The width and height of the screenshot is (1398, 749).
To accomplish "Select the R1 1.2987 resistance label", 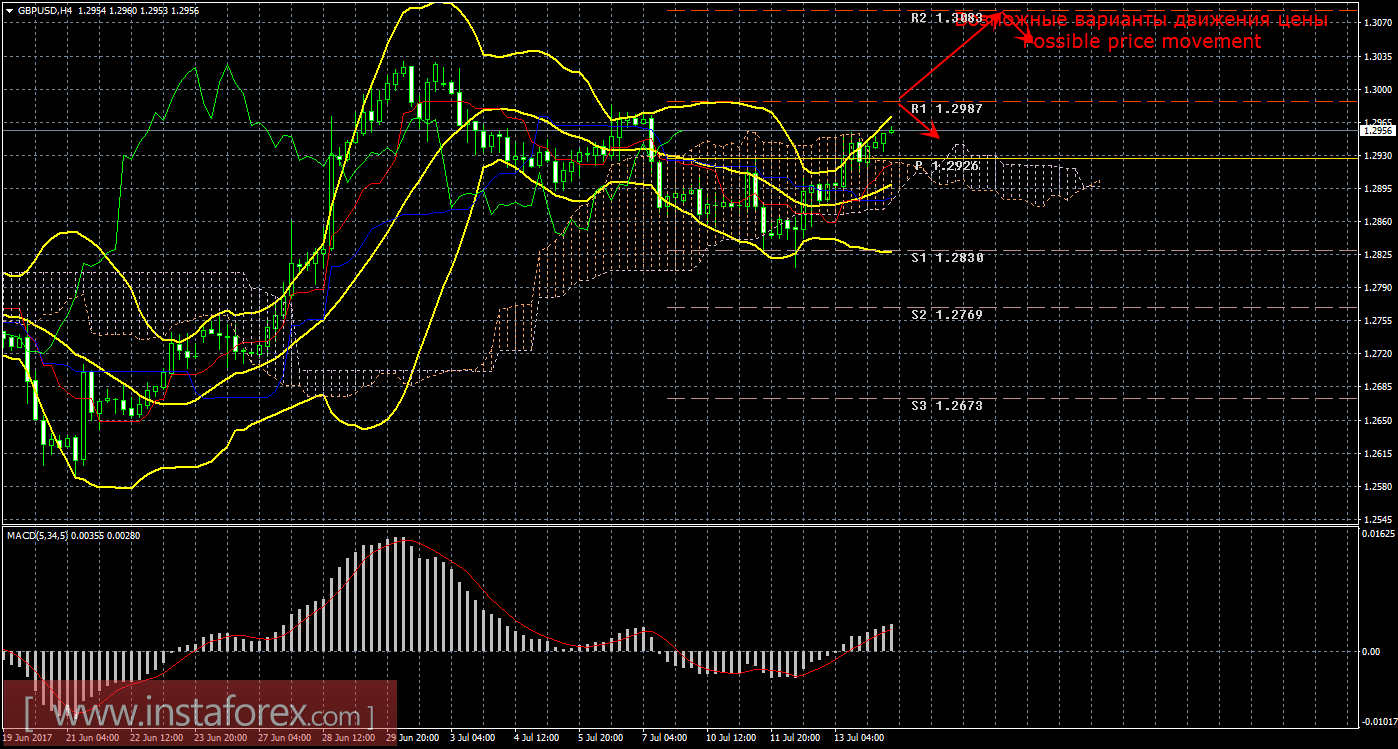I will click(946, 108).
